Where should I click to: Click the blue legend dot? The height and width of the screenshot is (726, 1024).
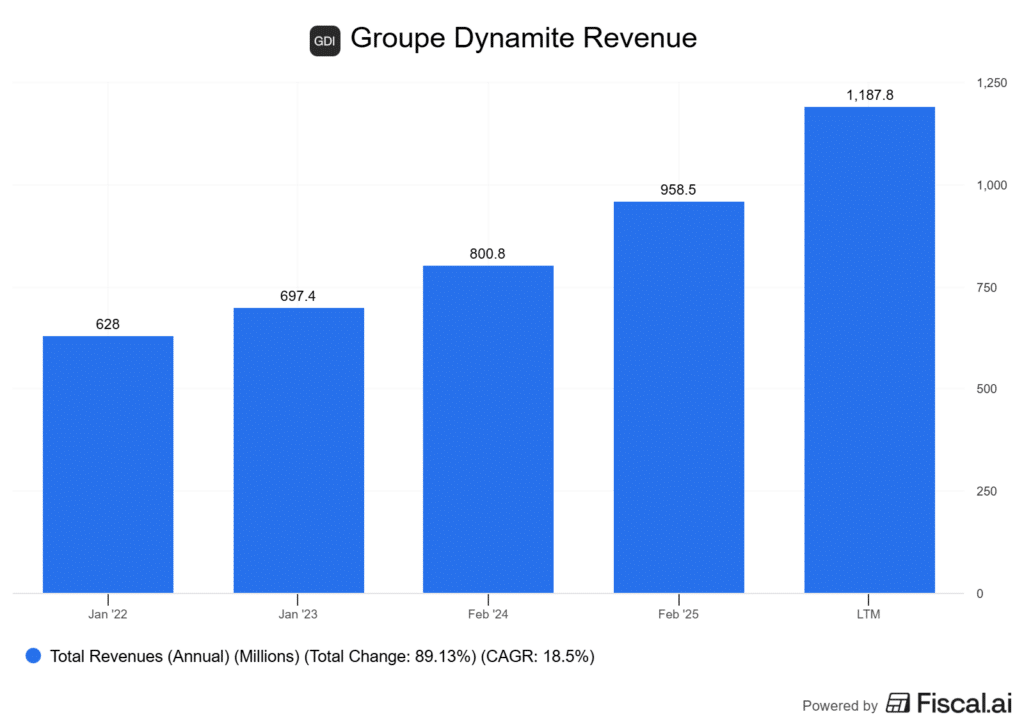coord(33,656)
